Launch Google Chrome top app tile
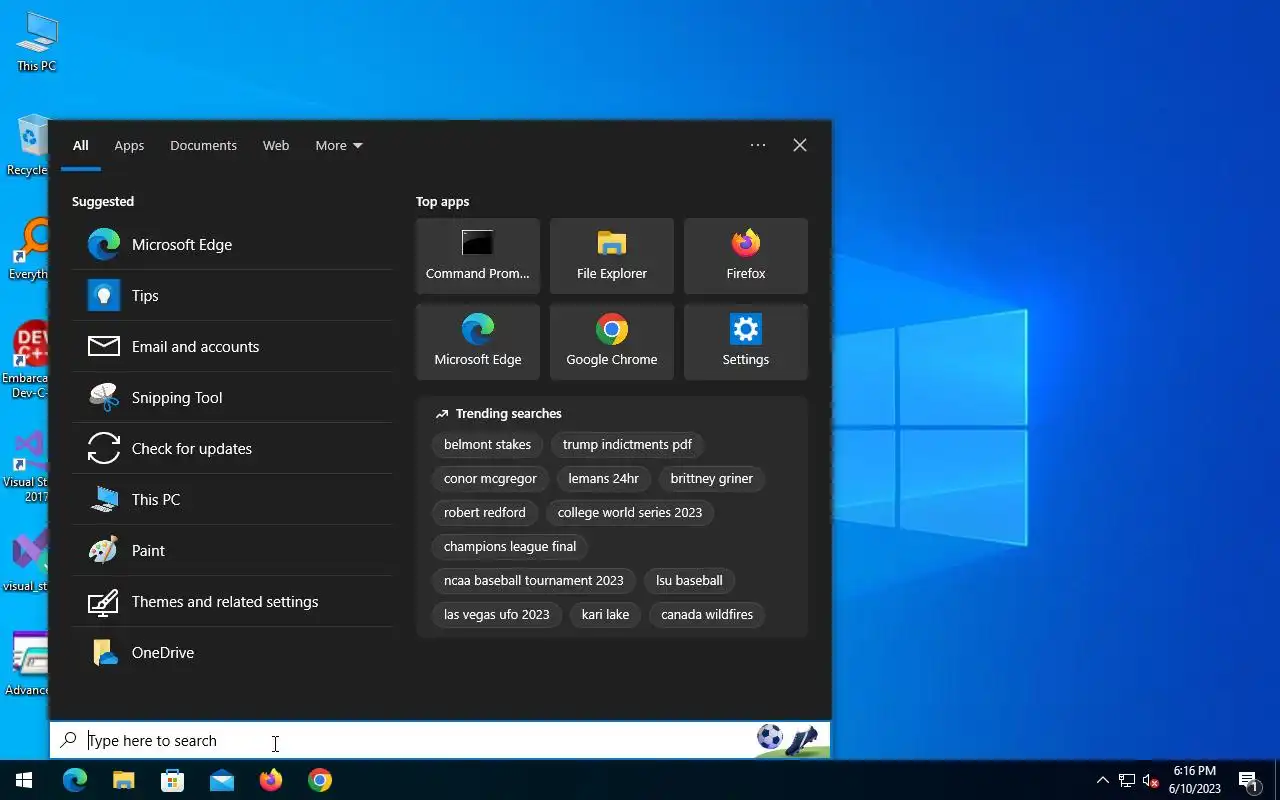This screenshot has height=800, width=1280. click(612, 342)
